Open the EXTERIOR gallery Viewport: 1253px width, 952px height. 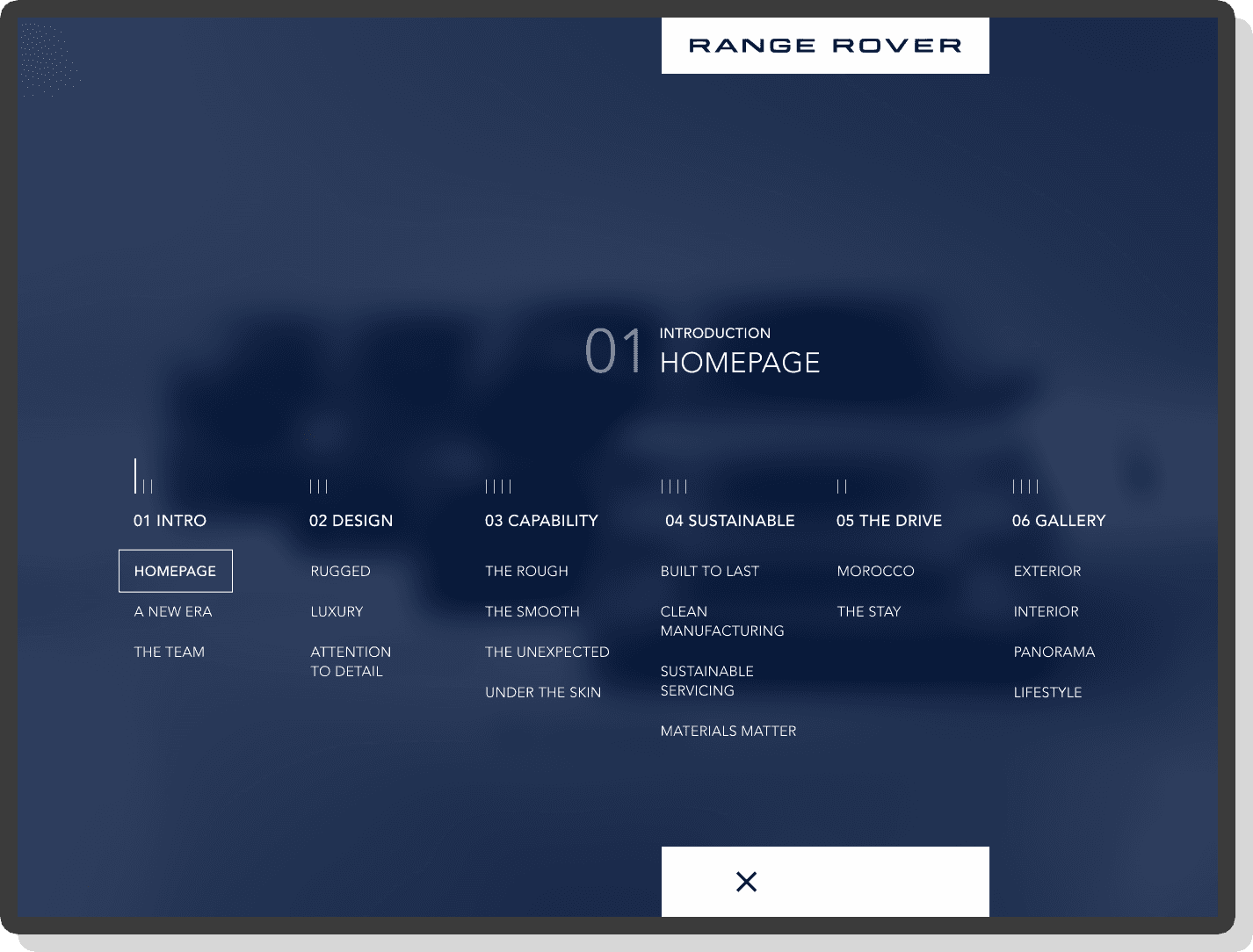point(1047,571)
